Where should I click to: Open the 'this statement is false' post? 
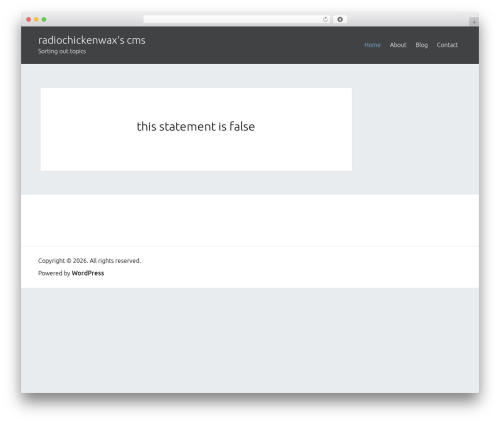pos(196,126)
